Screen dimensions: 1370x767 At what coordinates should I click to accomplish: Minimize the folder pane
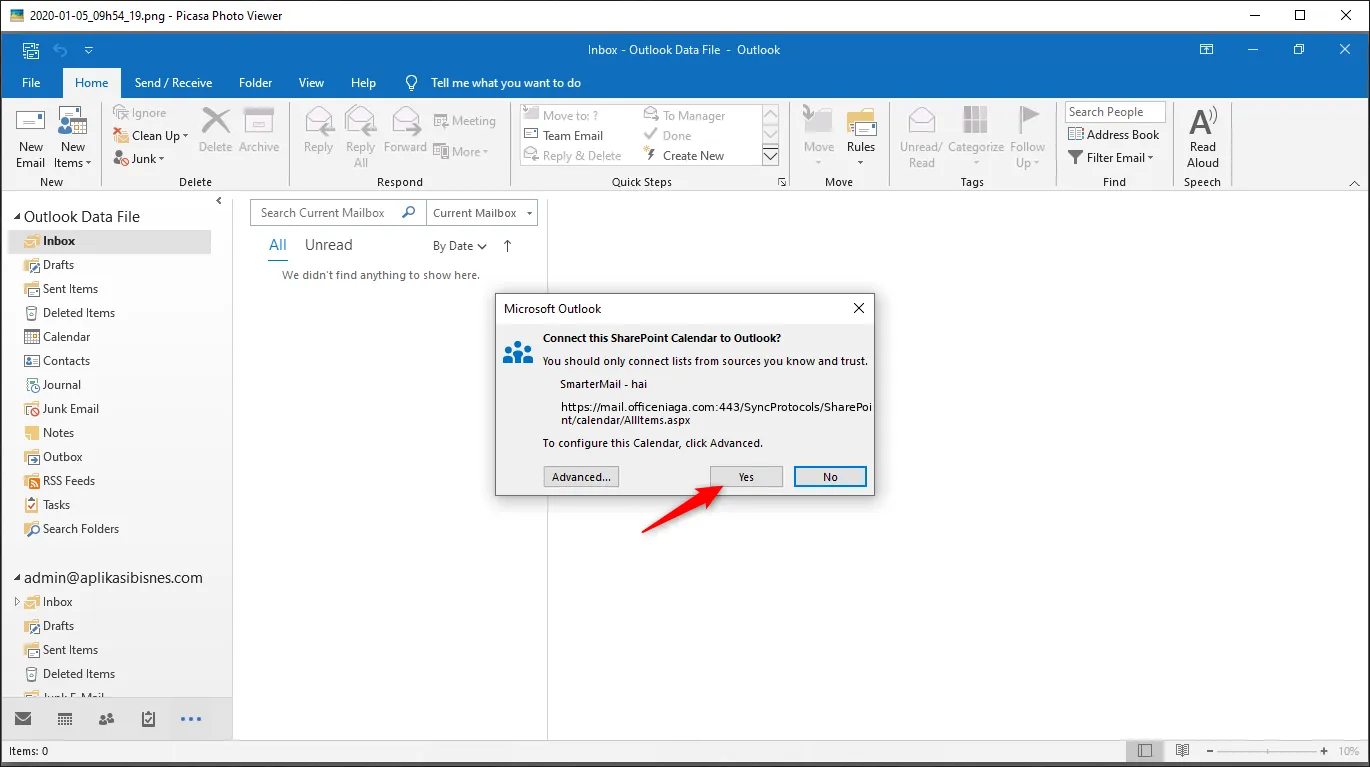(x=219, y=201)
